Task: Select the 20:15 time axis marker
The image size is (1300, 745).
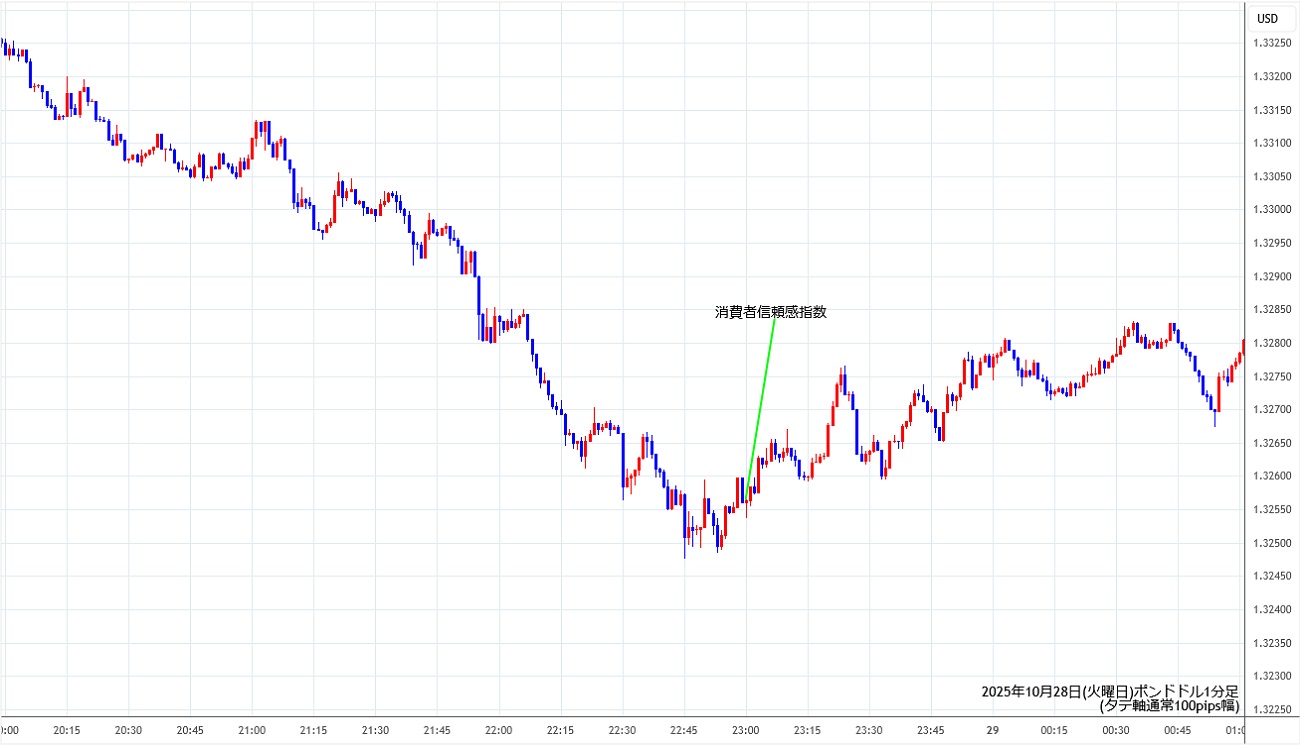Action: (67, 730)
